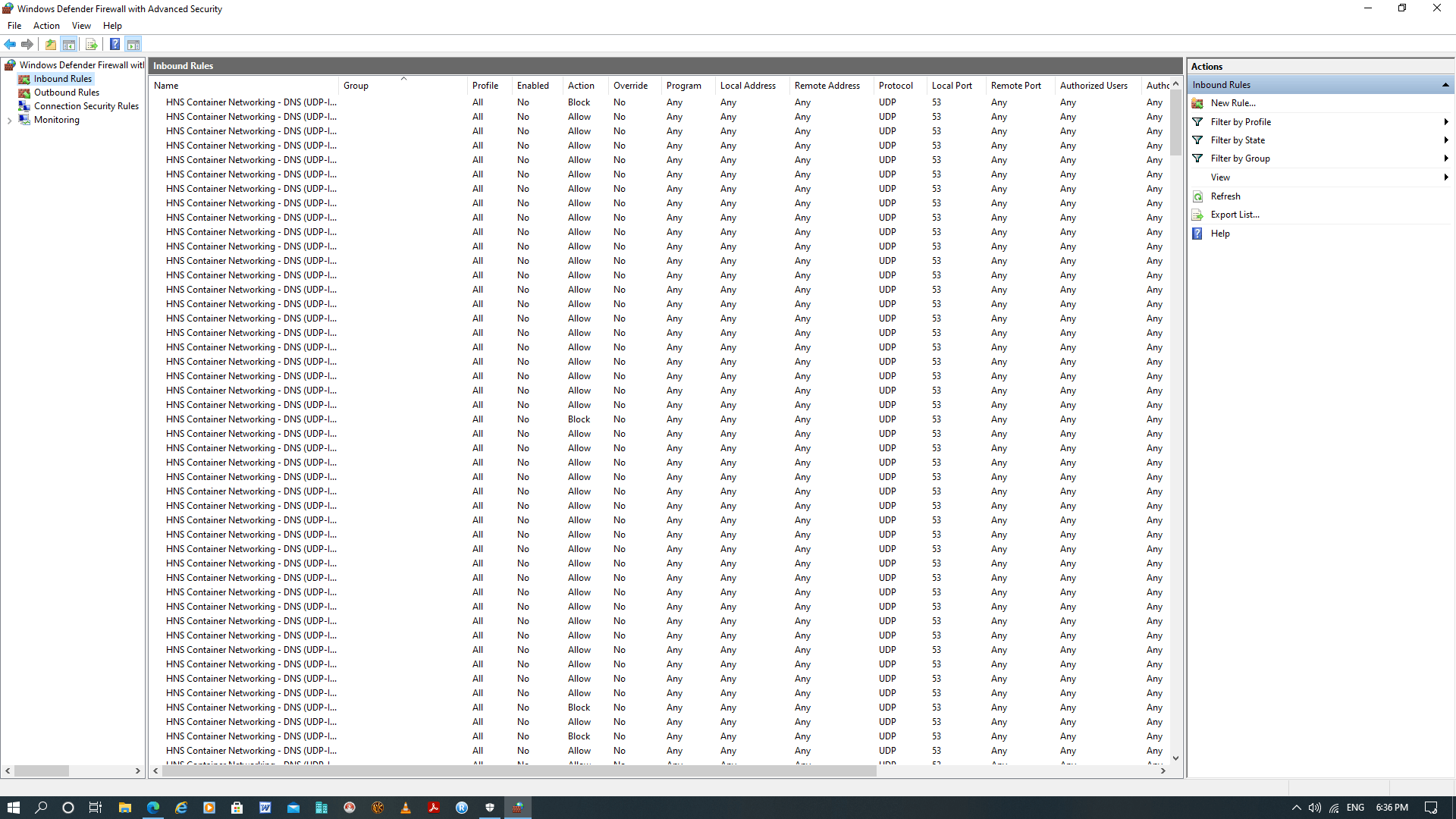The image size is (1456, 819).
Task: Click scroll-down arrow of rules list
Action: tap(1175, 758)
